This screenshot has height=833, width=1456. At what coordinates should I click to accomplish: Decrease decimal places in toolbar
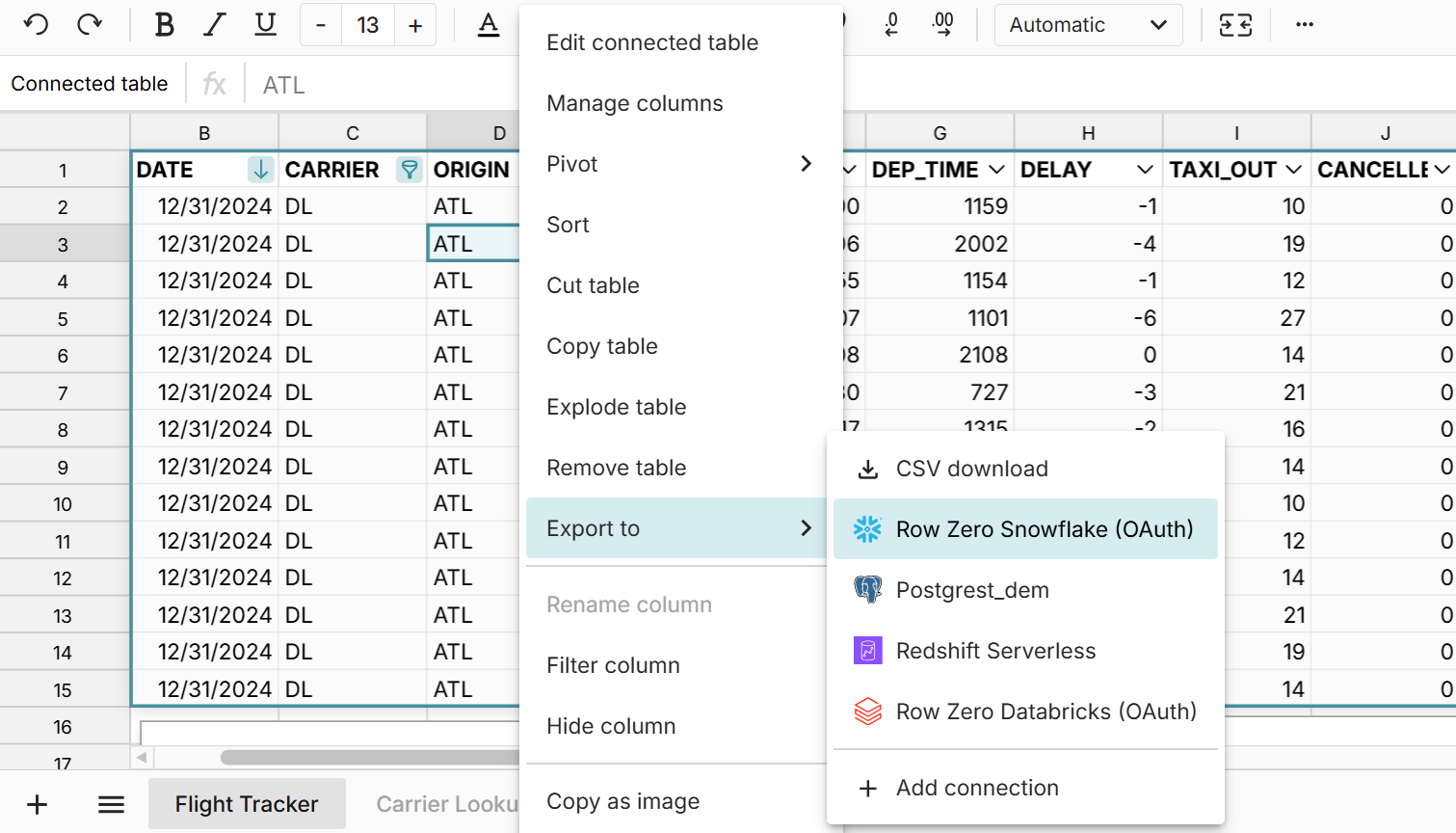pos(891,24)
